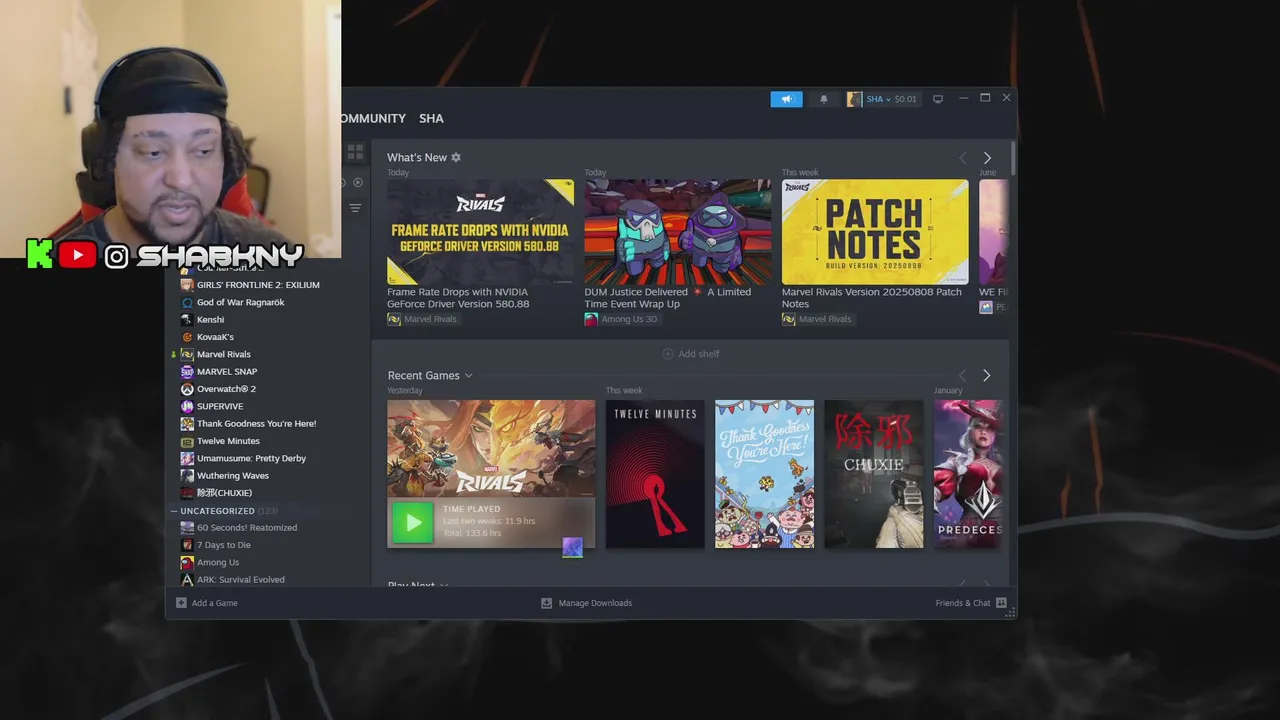Image resolution: width=1280 pixels, height=720 pixels.
Task: Select GIRLS' FRONTLINE 2: EXILIUM in list
Action: coord(258,285)
